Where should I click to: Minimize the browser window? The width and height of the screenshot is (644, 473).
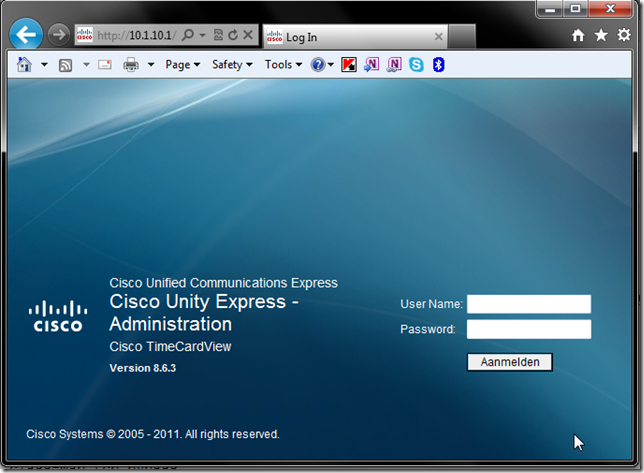click(x=550, y=9)
